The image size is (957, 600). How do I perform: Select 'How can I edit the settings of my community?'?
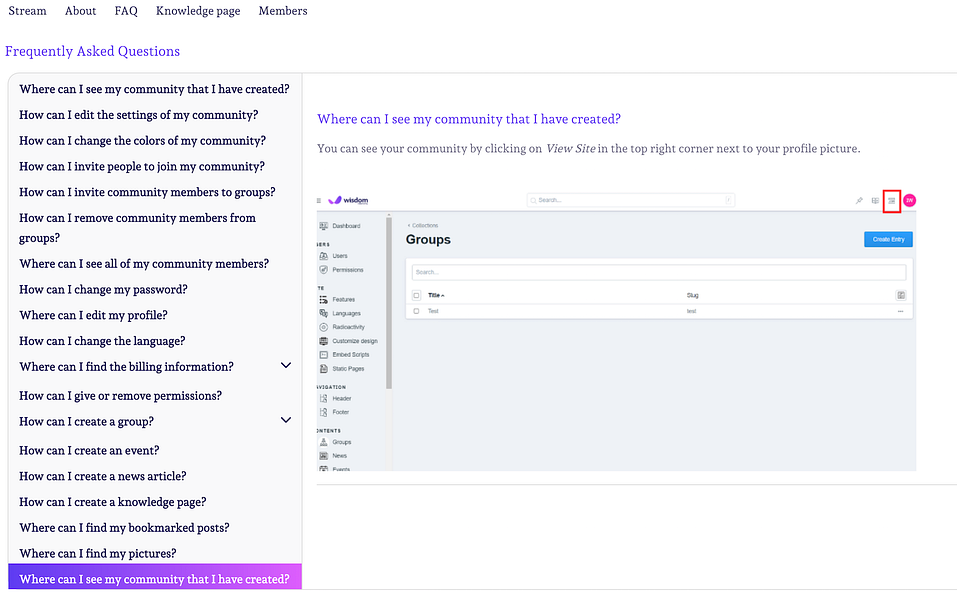point(139,115)
